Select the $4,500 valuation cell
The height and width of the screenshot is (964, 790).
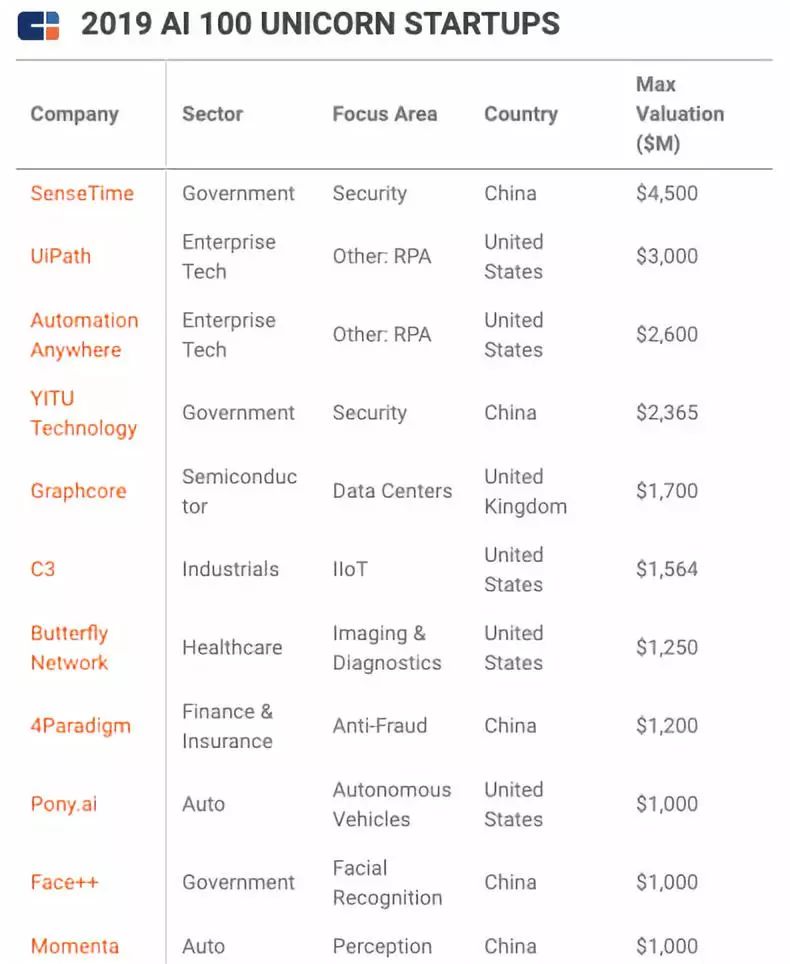tap(667, 193)
